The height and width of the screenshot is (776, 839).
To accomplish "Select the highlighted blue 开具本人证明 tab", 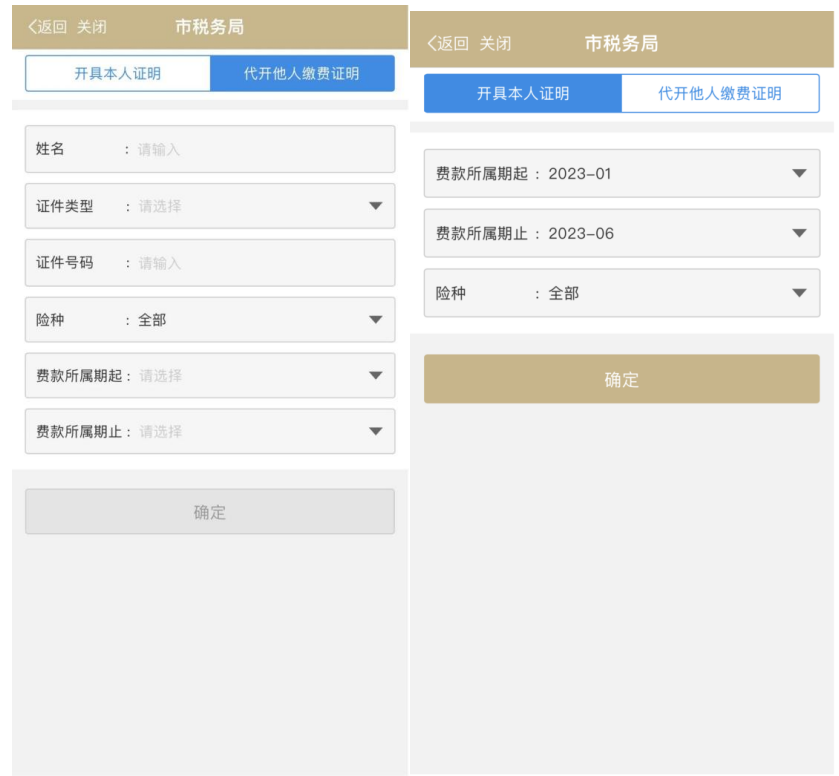I will pyautogui.click(x=523, y=94).
